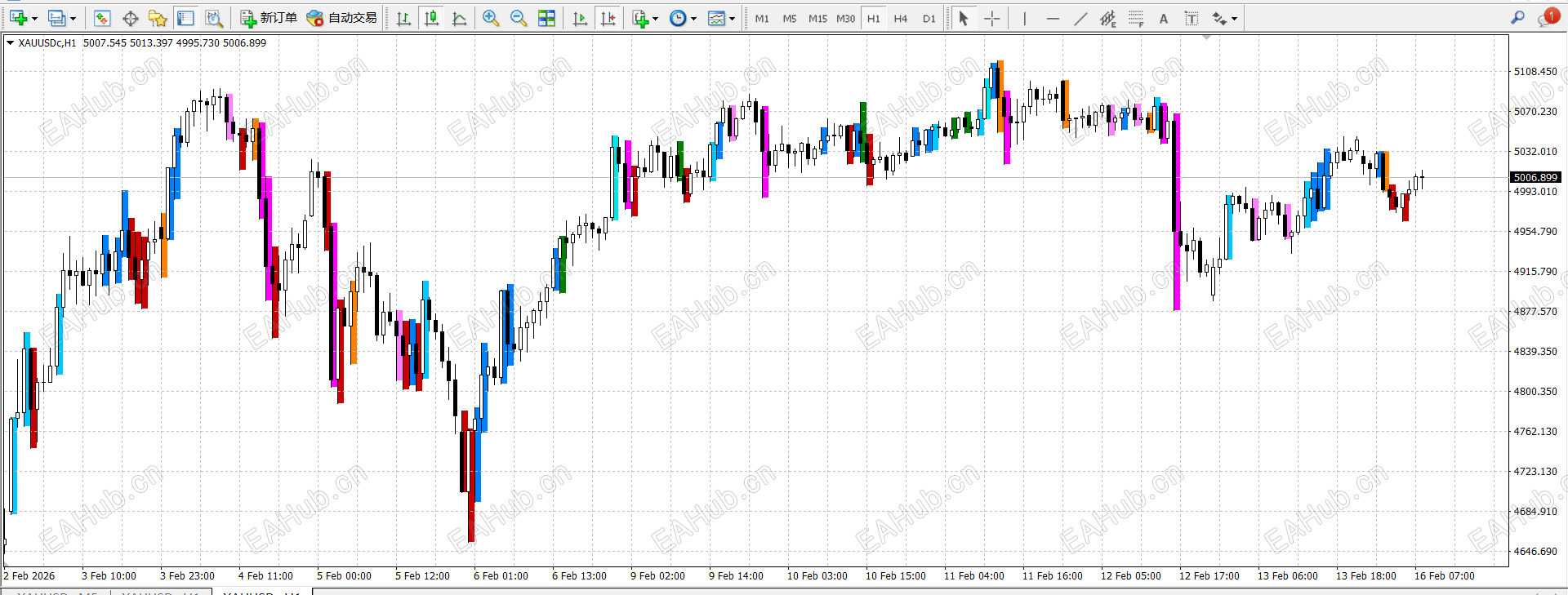Select the D1 timeframe
Screen dimensions: 1568x595
pyautogui.click(x=929, y=18)
